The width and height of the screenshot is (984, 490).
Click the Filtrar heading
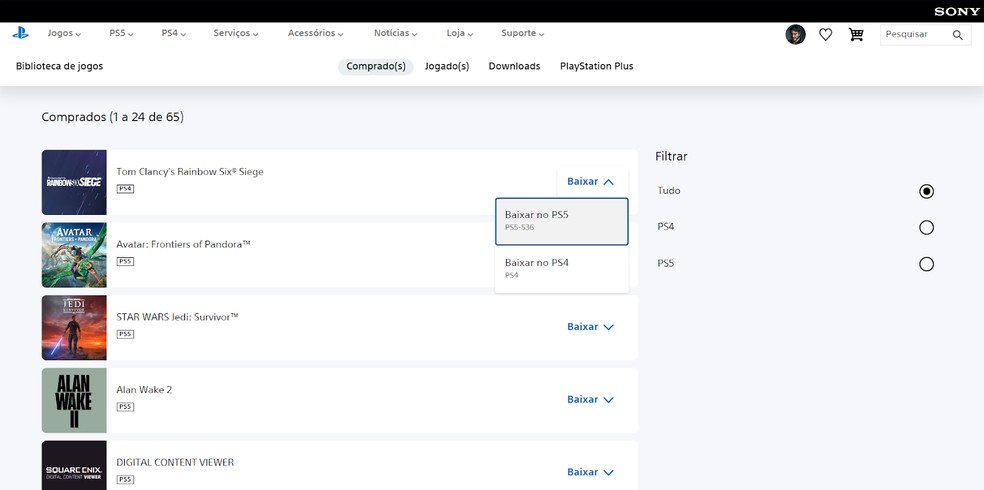tap(671, 156)
